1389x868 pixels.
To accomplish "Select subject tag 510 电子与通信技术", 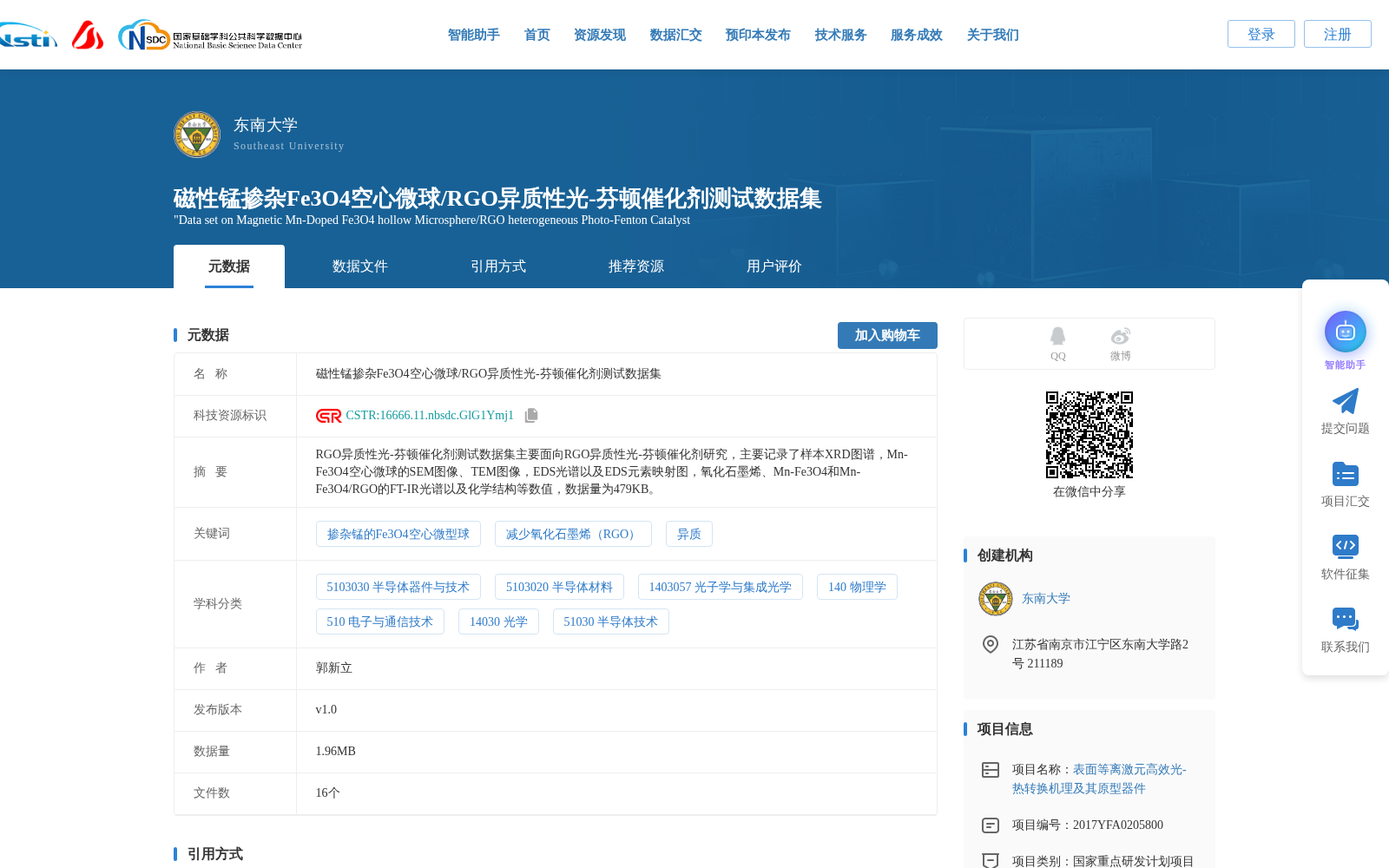I will point(380,621).
